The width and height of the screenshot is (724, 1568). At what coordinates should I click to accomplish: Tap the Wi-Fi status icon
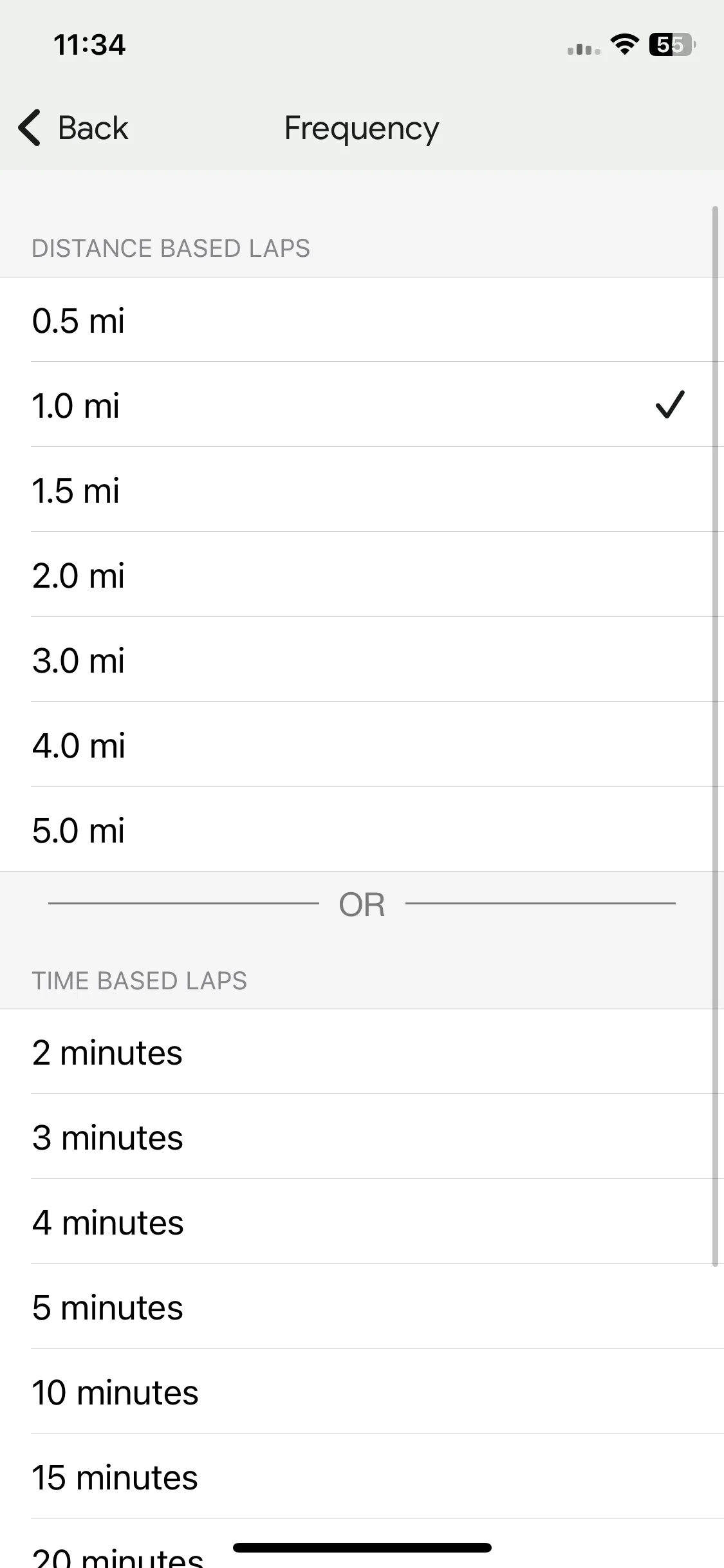click(x=624, y=44)
